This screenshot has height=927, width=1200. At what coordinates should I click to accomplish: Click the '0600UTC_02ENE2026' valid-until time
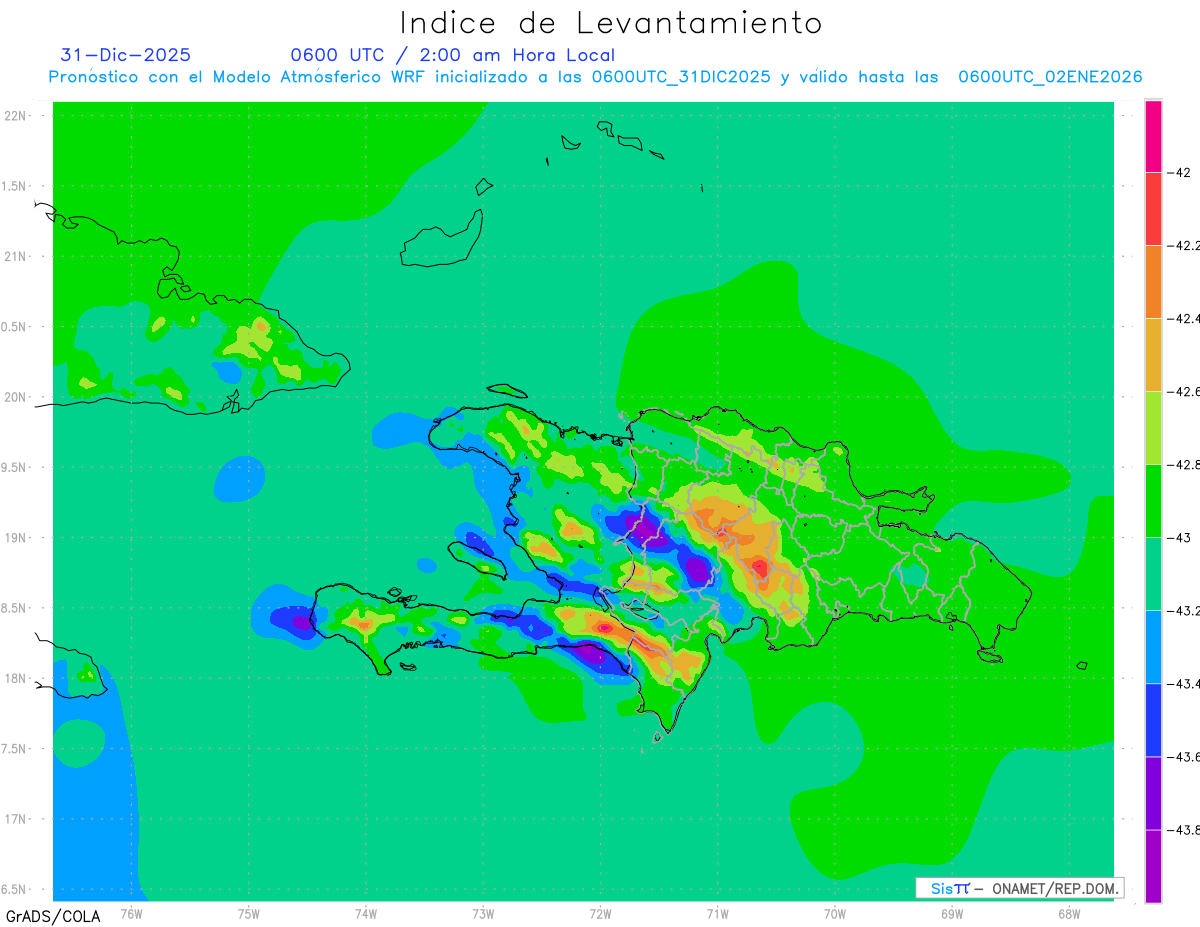tap(1050, 77)
